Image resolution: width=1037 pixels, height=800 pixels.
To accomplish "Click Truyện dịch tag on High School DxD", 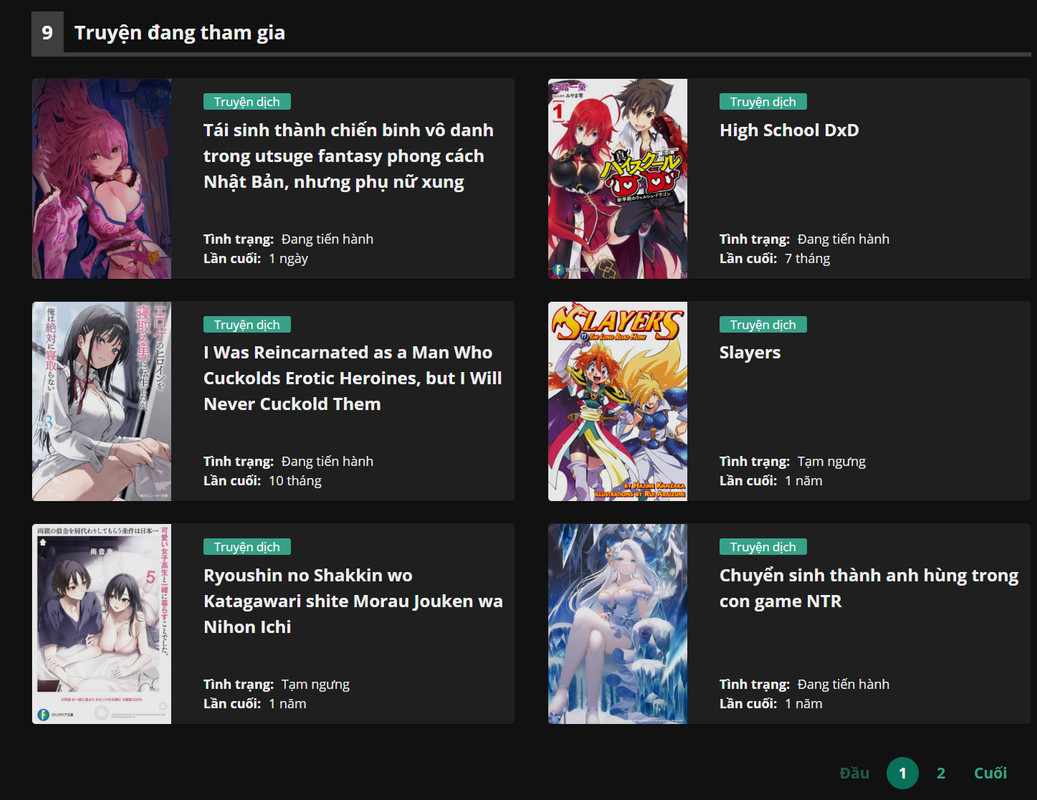I will (x=763, y=102).
